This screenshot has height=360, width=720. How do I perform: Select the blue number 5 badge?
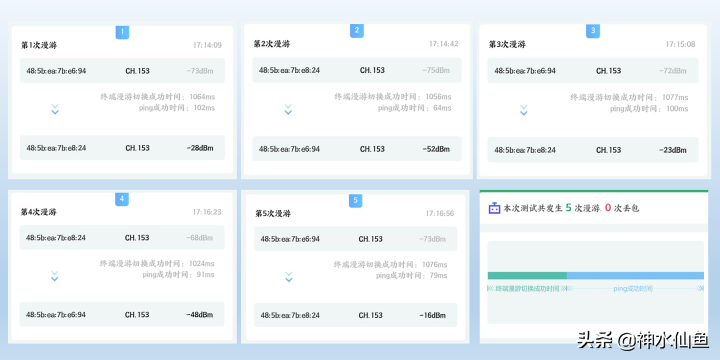pyautogui.click(x=355, y=201)
